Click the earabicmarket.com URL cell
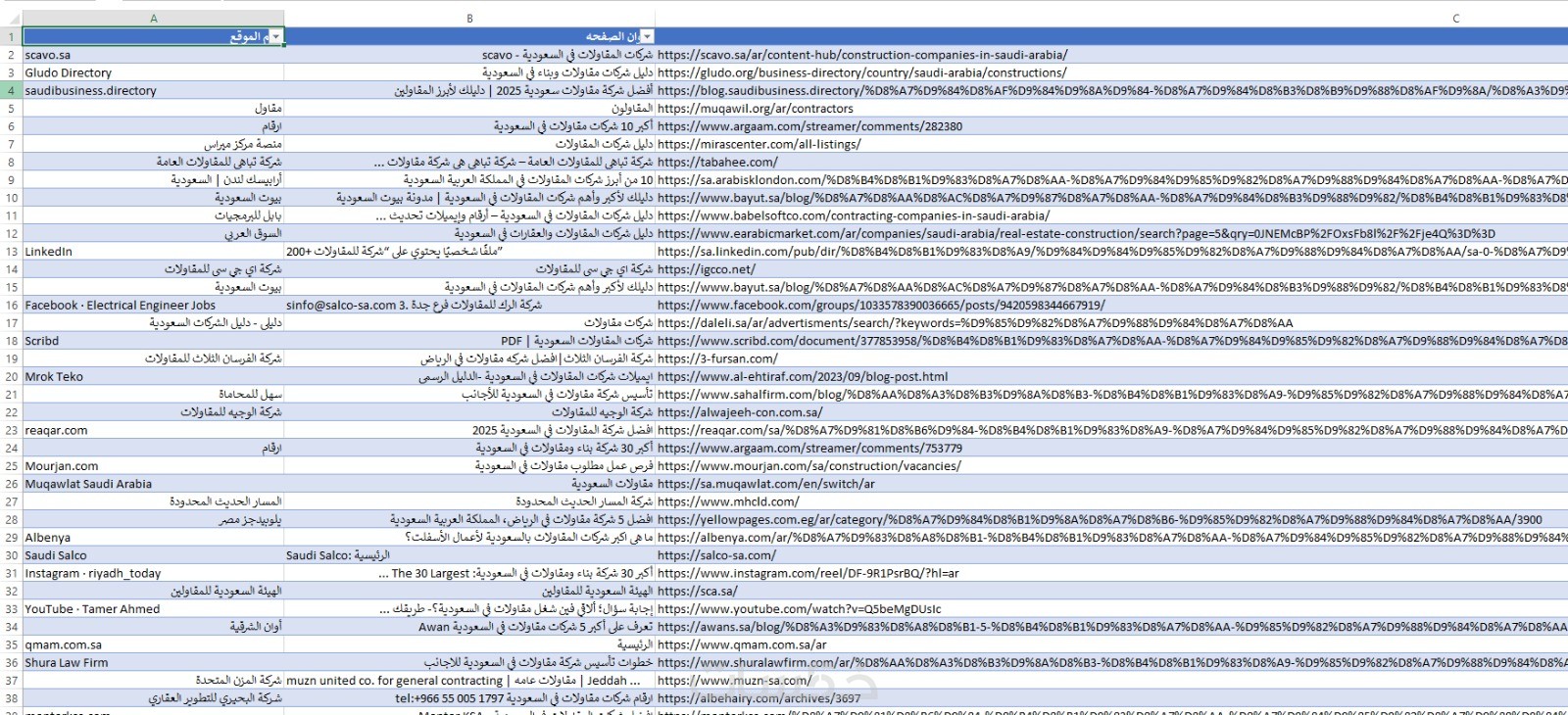Screen dimensions: 1568x715 [1076, 234]
